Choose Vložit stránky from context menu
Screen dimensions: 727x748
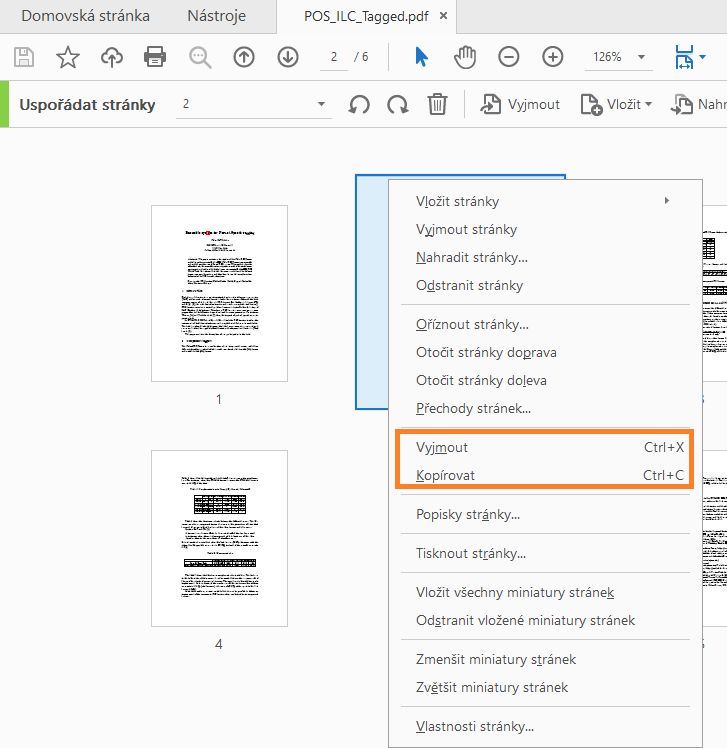[x=545, y=201]
